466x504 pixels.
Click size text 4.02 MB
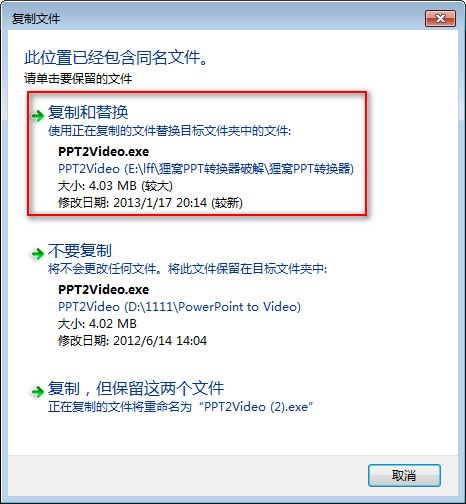[x=113, y=324]
